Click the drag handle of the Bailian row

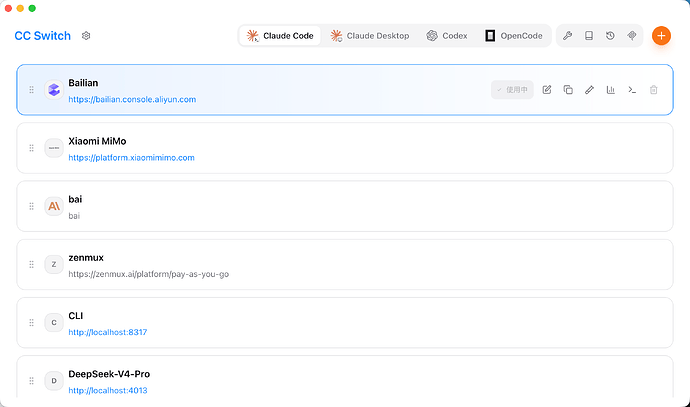point(32,90)
